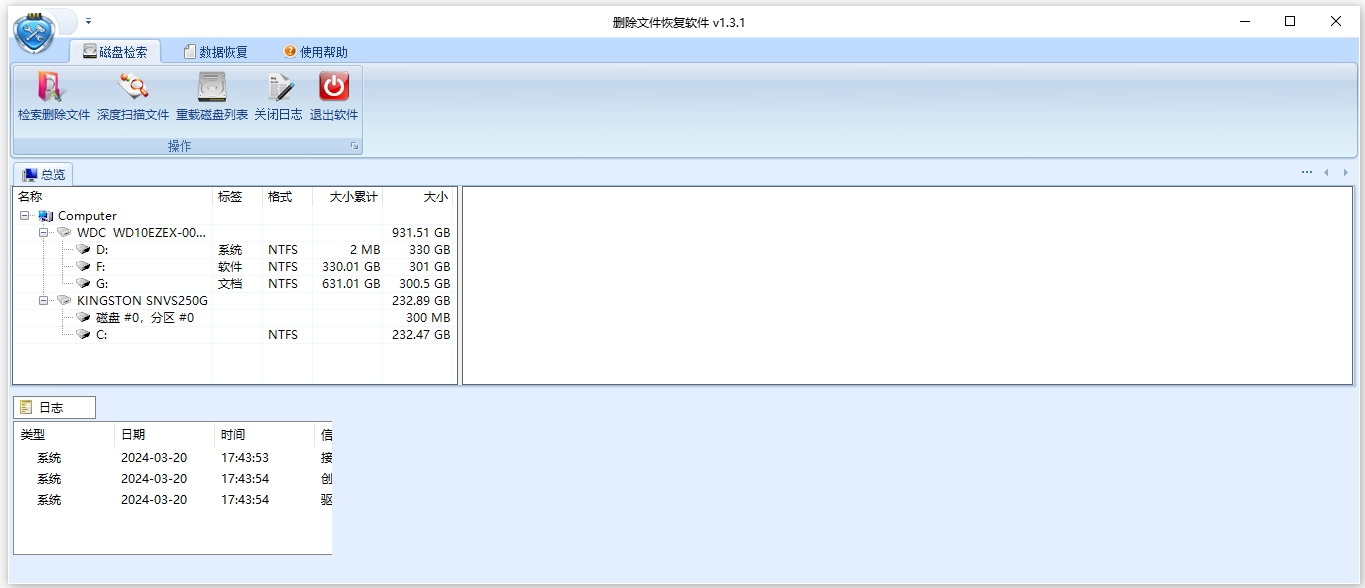Click the WDC hard disk icon

[64, 232]
